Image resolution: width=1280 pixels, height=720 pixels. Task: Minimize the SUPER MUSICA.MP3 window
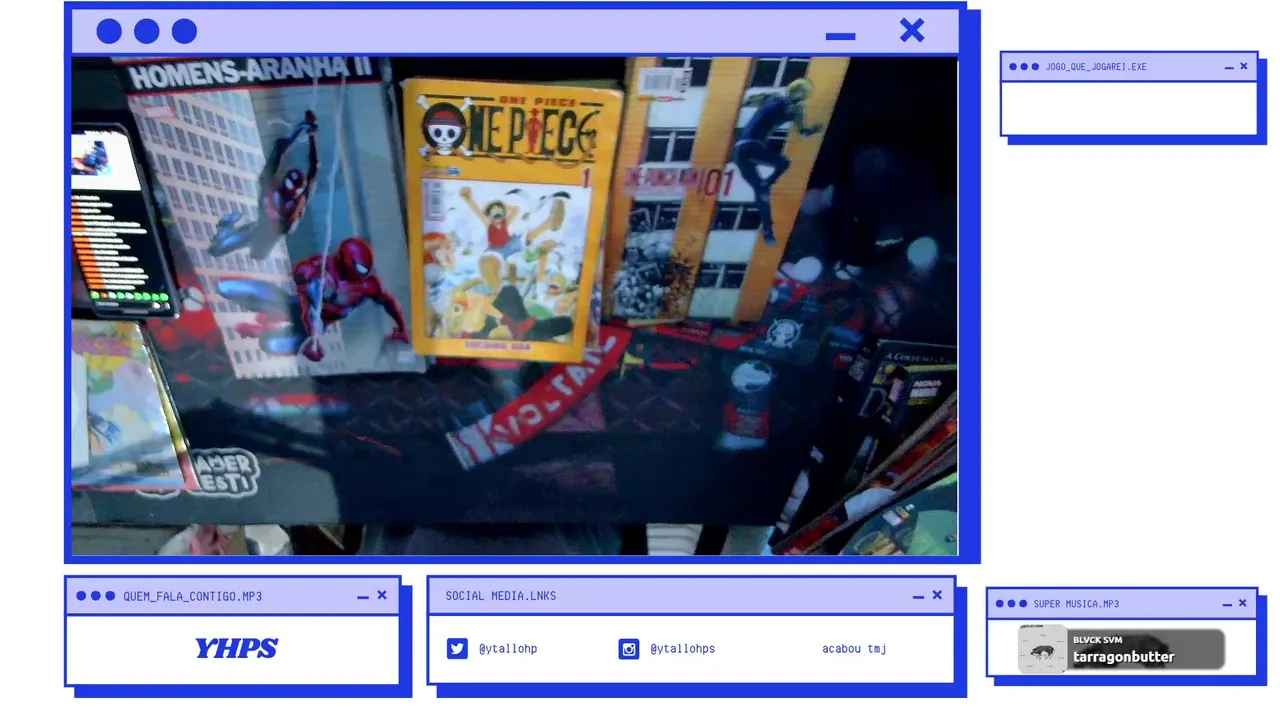pos(1228,605)
